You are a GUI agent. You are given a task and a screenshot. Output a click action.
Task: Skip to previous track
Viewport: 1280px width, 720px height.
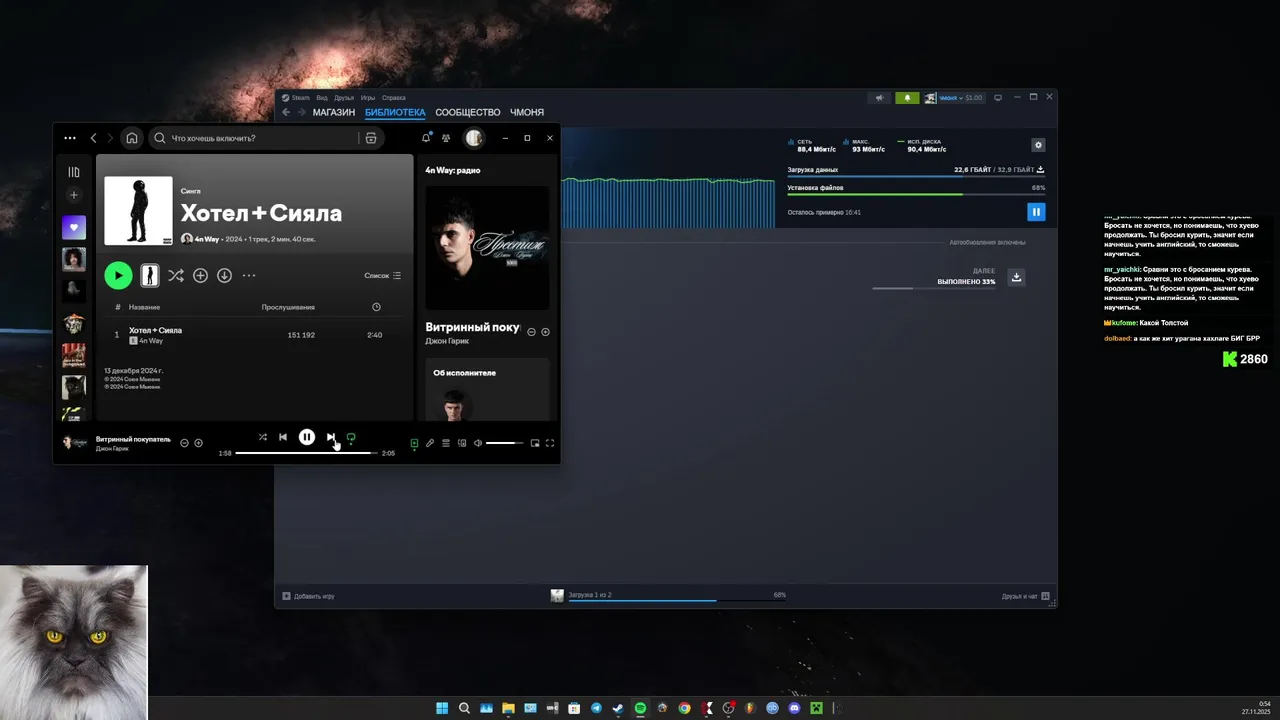pyautogui.click(x=283, y=437)
